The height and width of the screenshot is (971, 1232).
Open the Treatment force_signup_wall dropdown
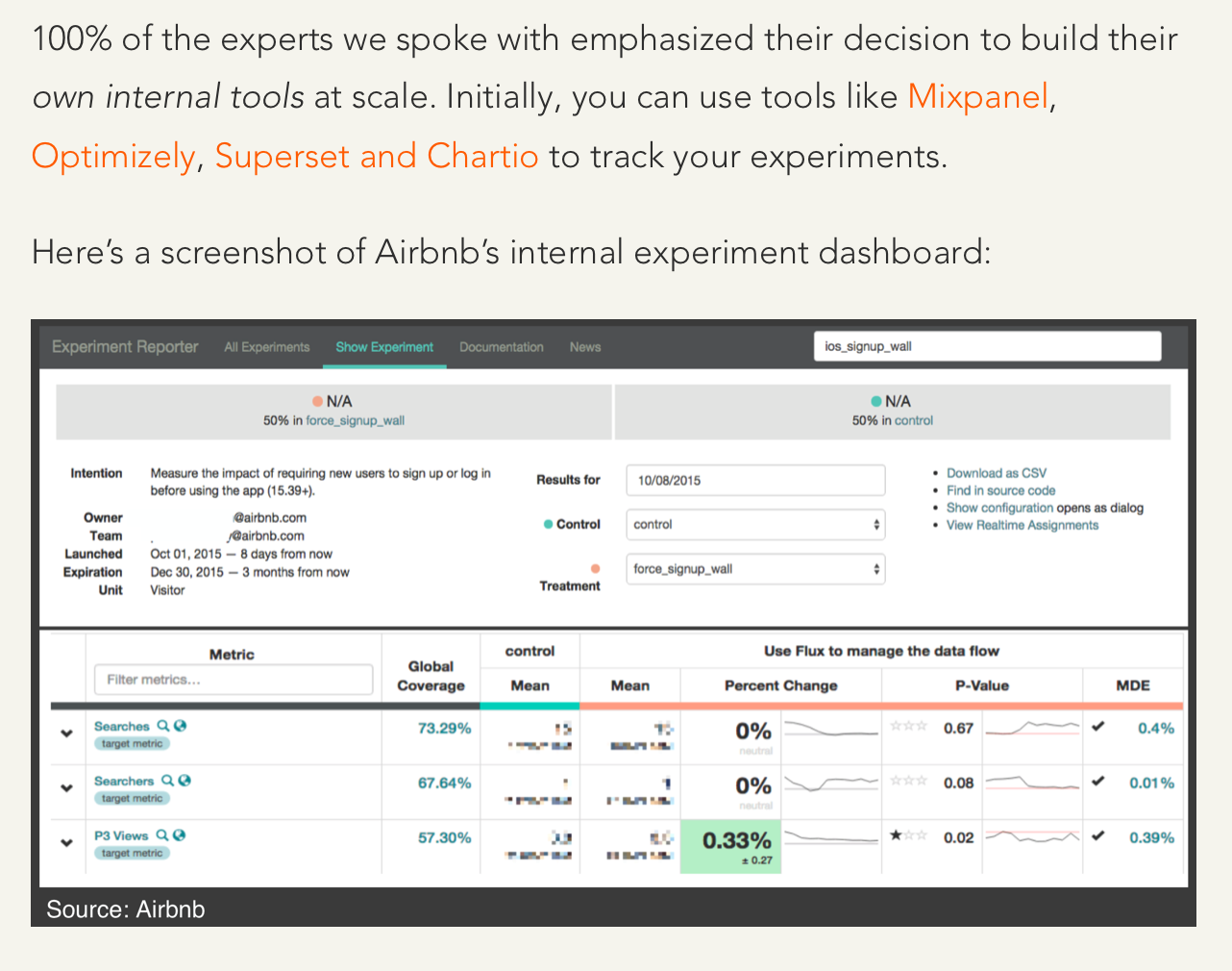click(x=755, y=569)
